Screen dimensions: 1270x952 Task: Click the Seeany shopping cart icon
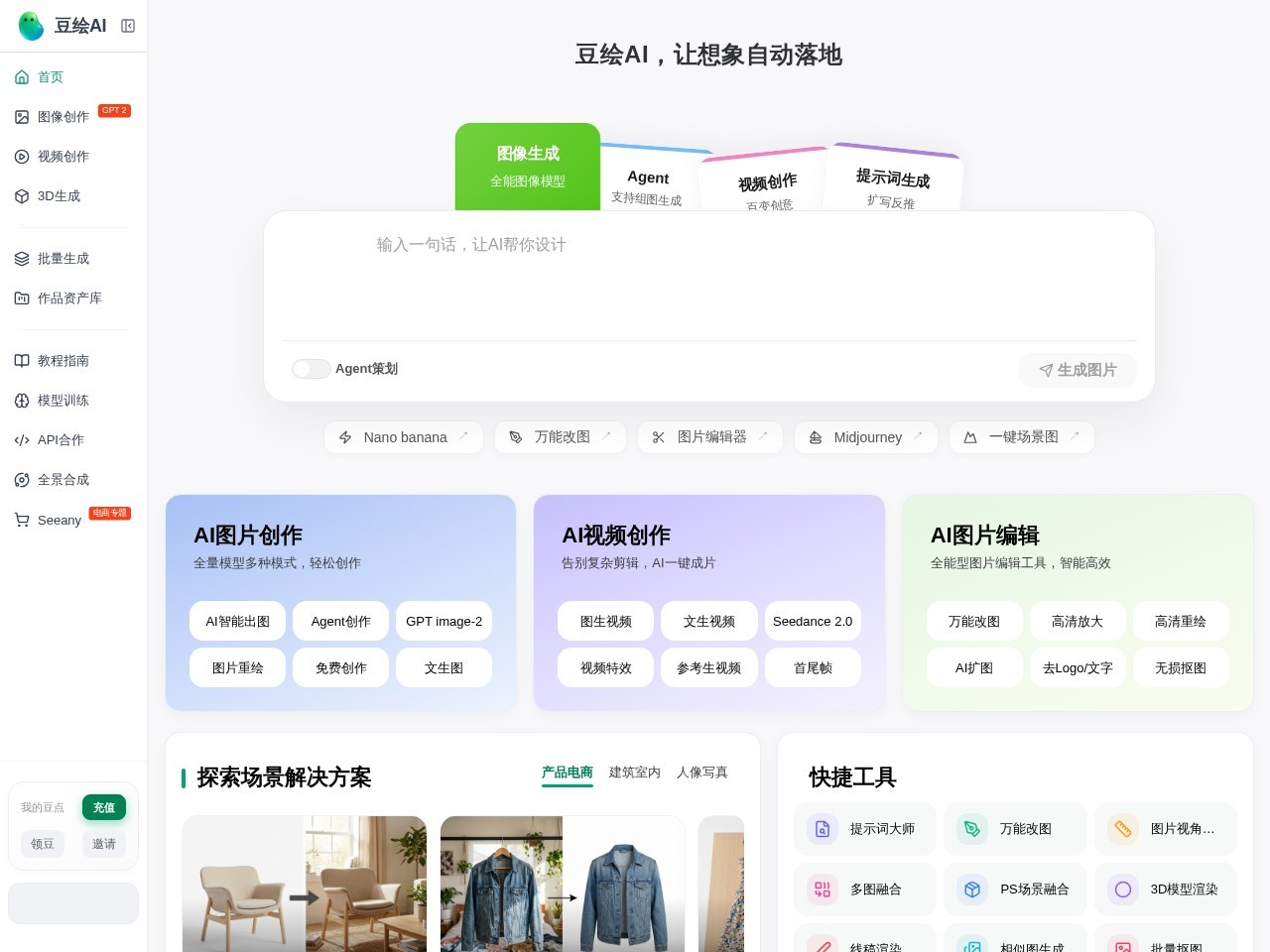coord(22,520)
